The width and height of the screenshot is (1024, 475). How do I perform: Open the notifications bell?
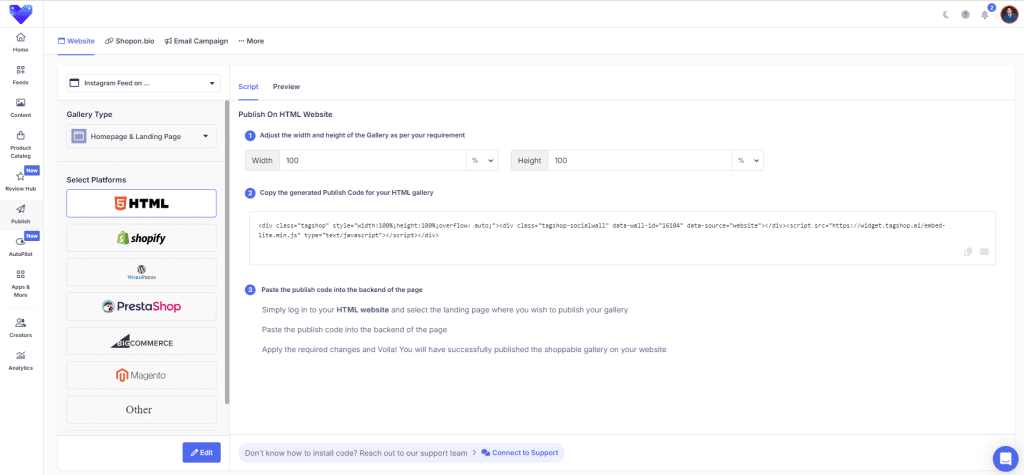point(985,14)
